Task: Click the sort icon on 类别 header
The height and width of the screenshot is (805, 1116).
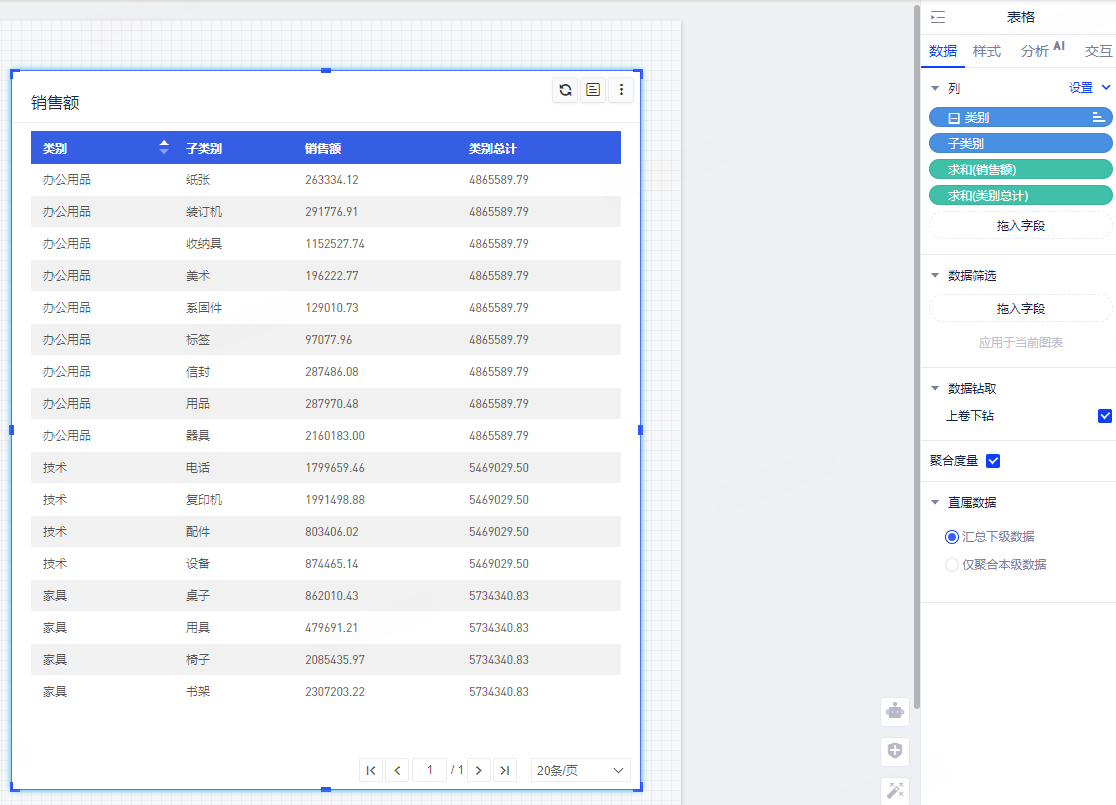Action: point(164,148)
